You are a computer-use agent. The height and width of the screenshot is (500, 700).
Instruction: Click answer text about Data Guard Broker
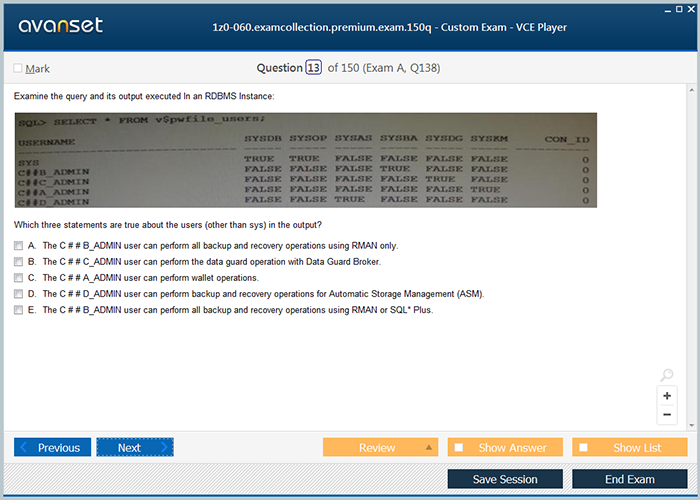(x=212, y=262)
